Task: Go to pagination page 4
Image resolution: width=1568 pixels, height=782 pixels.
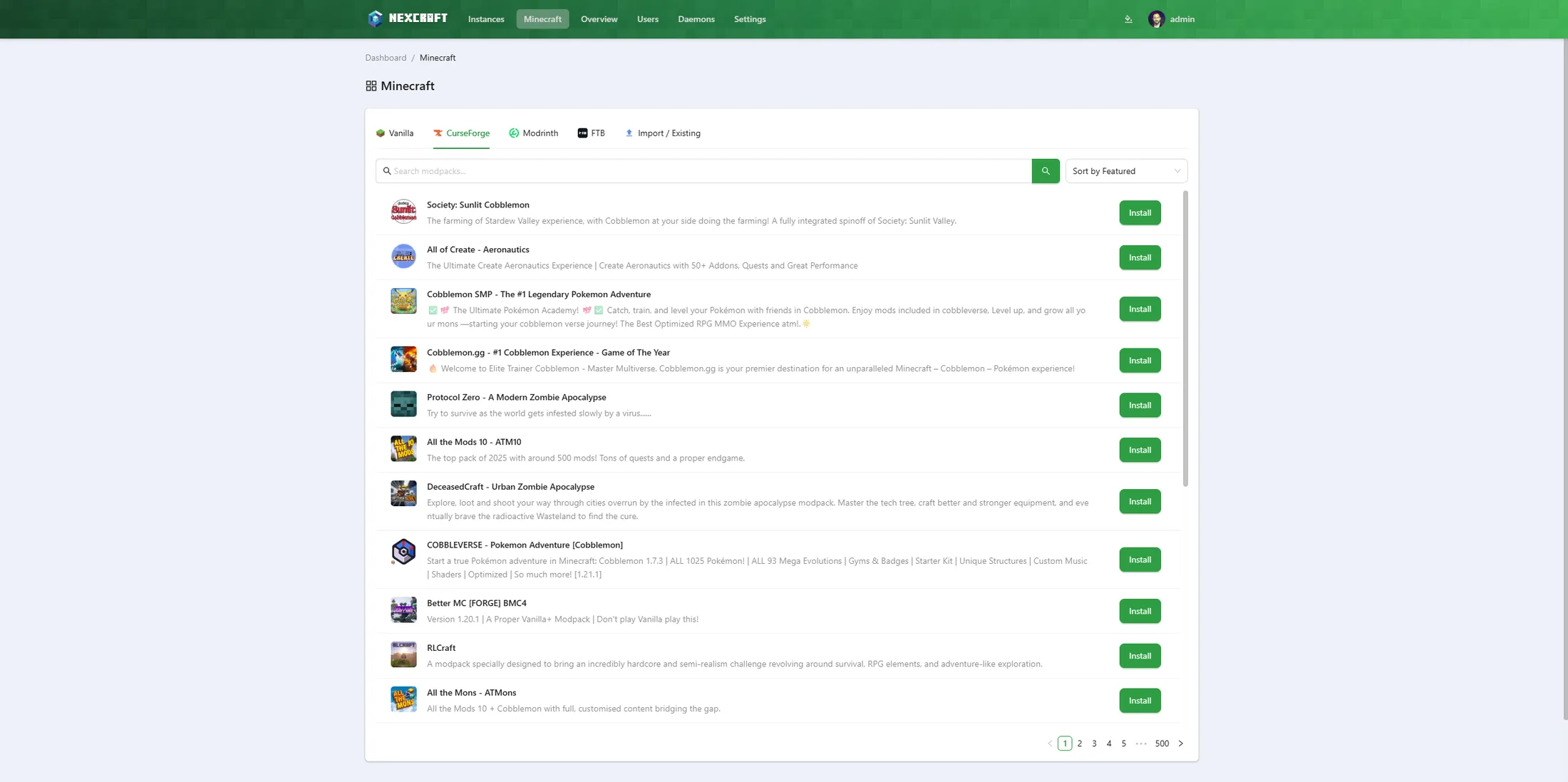Action: tap(1109, 744)
